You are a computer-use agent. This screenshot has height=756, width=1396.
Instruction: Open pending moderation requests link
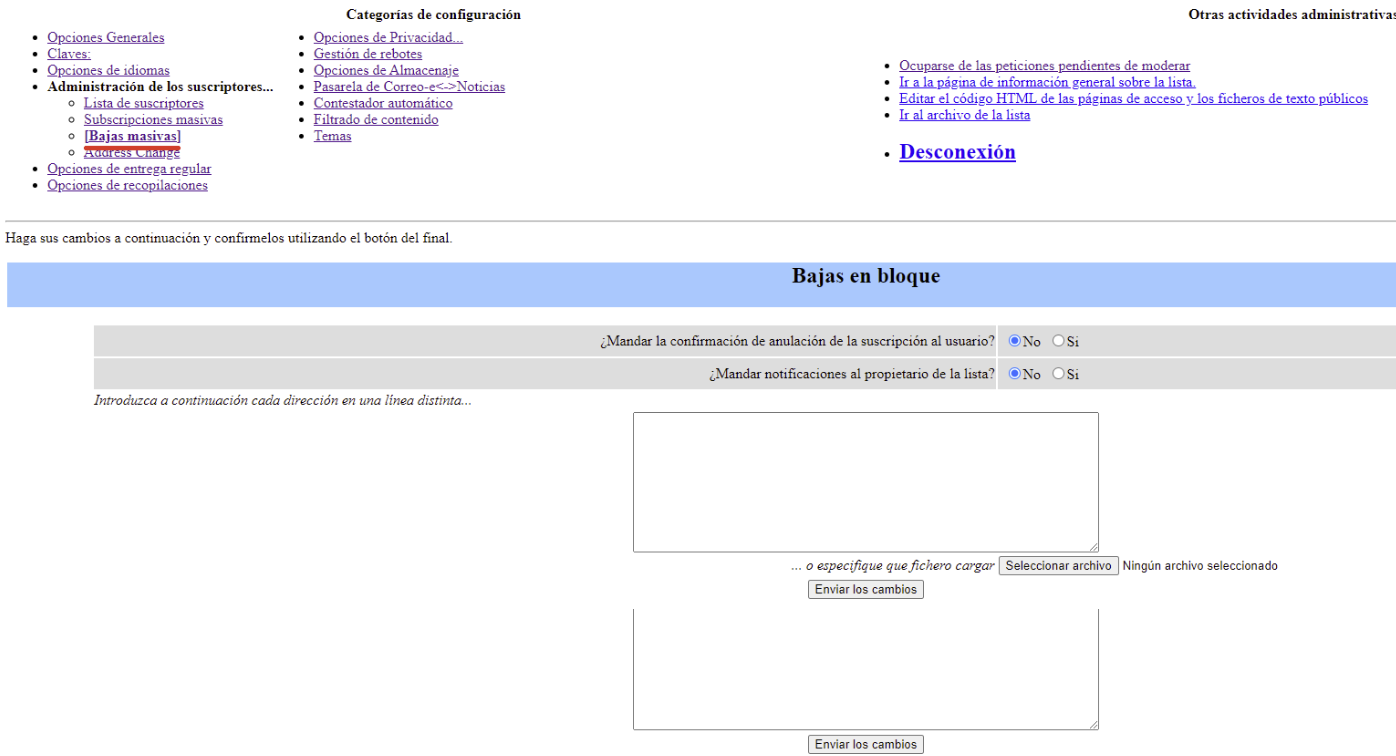click(1044, 66)
